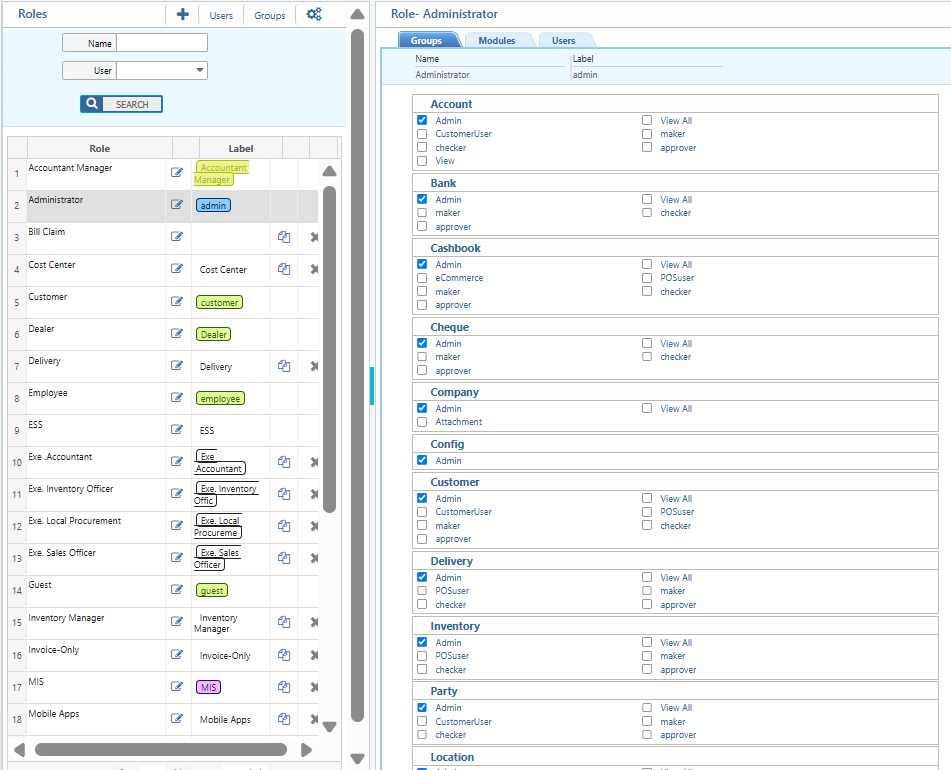Switch to the Modules tab
The image size is (951, 770).
click(497, 41)
